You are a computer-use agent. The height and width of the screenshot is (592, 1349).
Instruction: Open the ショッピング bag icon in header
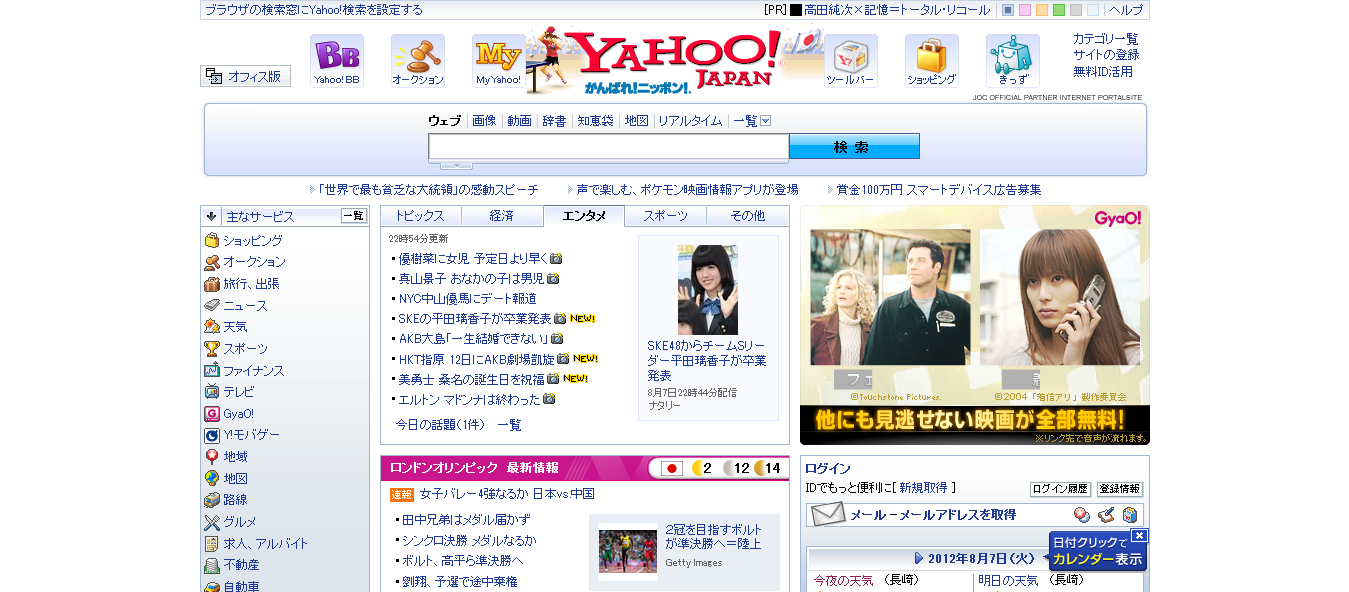931,61
